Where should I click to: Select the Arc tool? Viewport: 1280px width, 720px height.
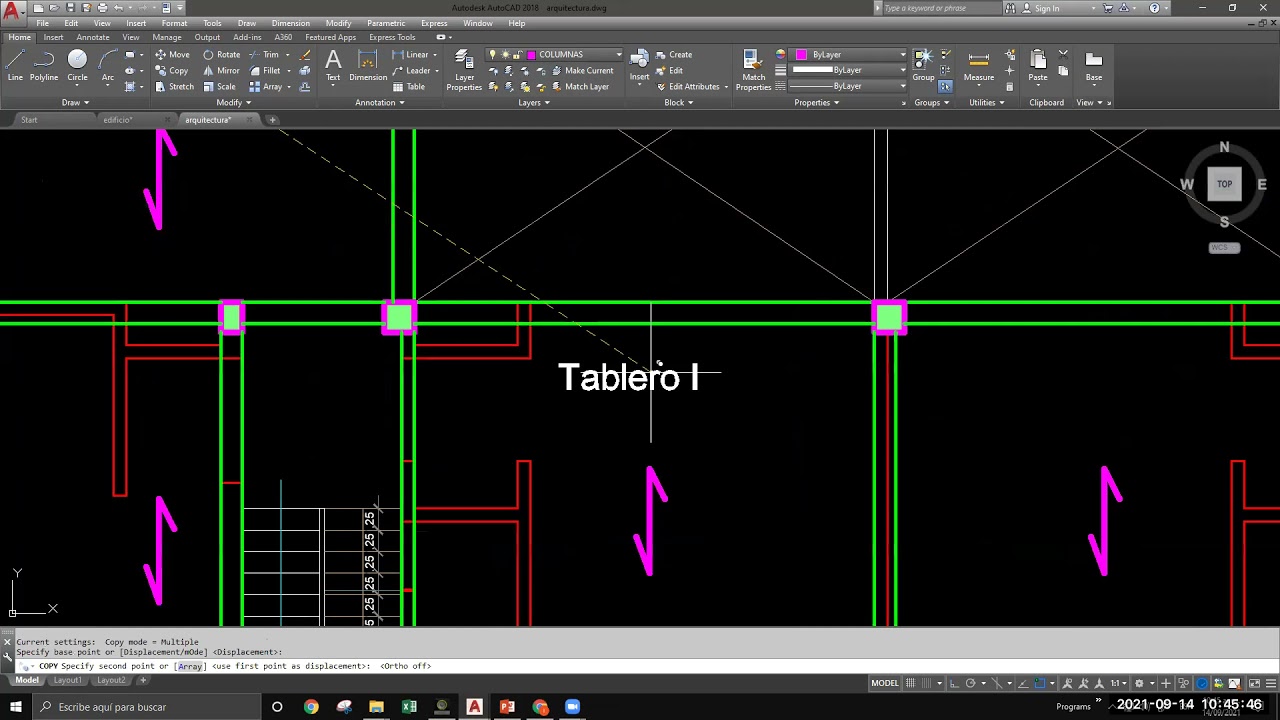tap(107, 66)
